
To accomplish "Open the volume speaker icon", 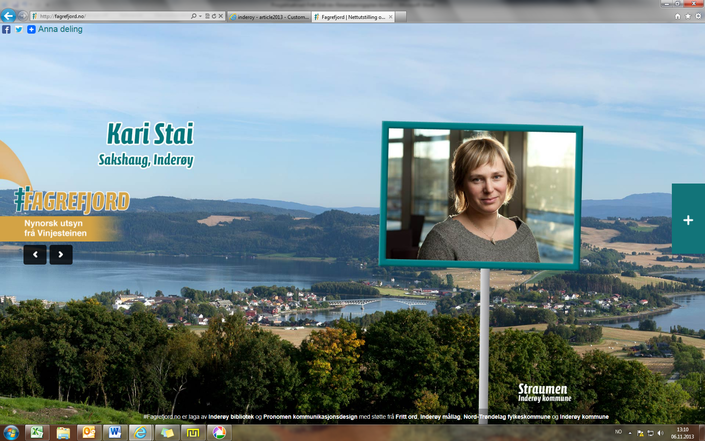I will click(x=660, y=433).
